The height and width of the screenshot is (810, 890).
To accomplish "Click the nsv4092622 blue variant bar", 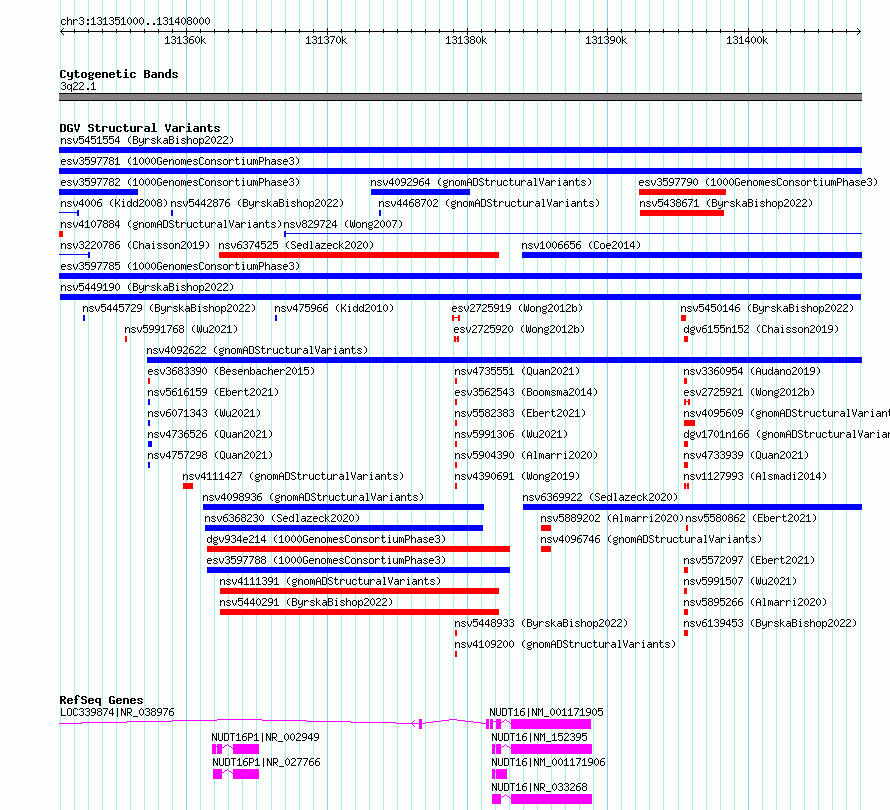I will (x=504, y=360).
